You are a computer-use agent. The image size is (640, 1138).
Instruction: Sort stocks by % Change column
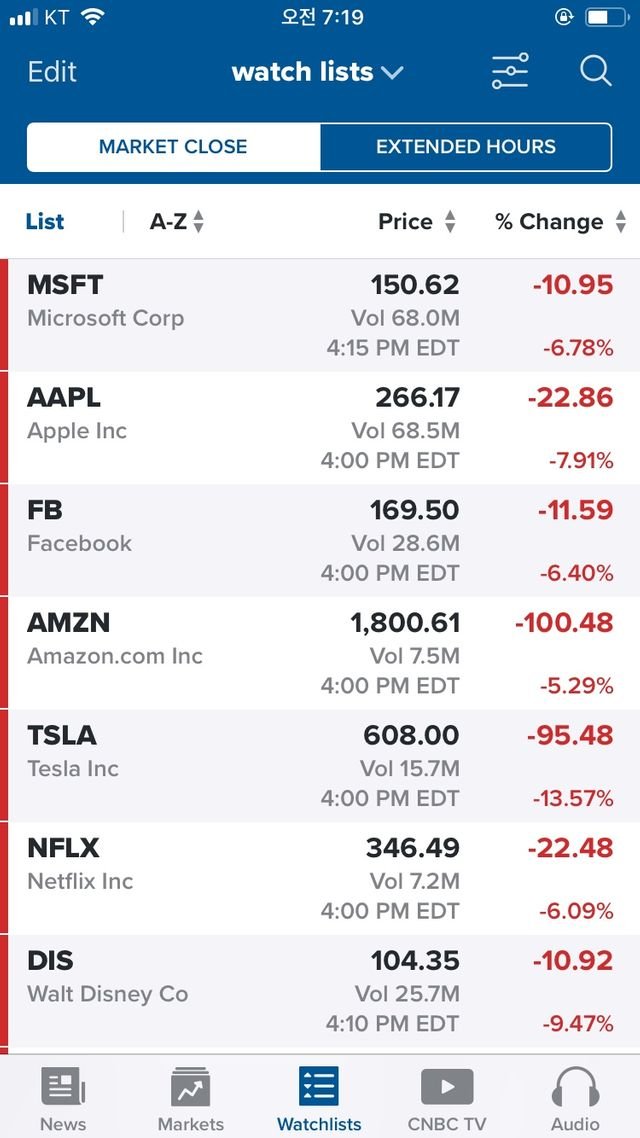[x=560, y=222]
